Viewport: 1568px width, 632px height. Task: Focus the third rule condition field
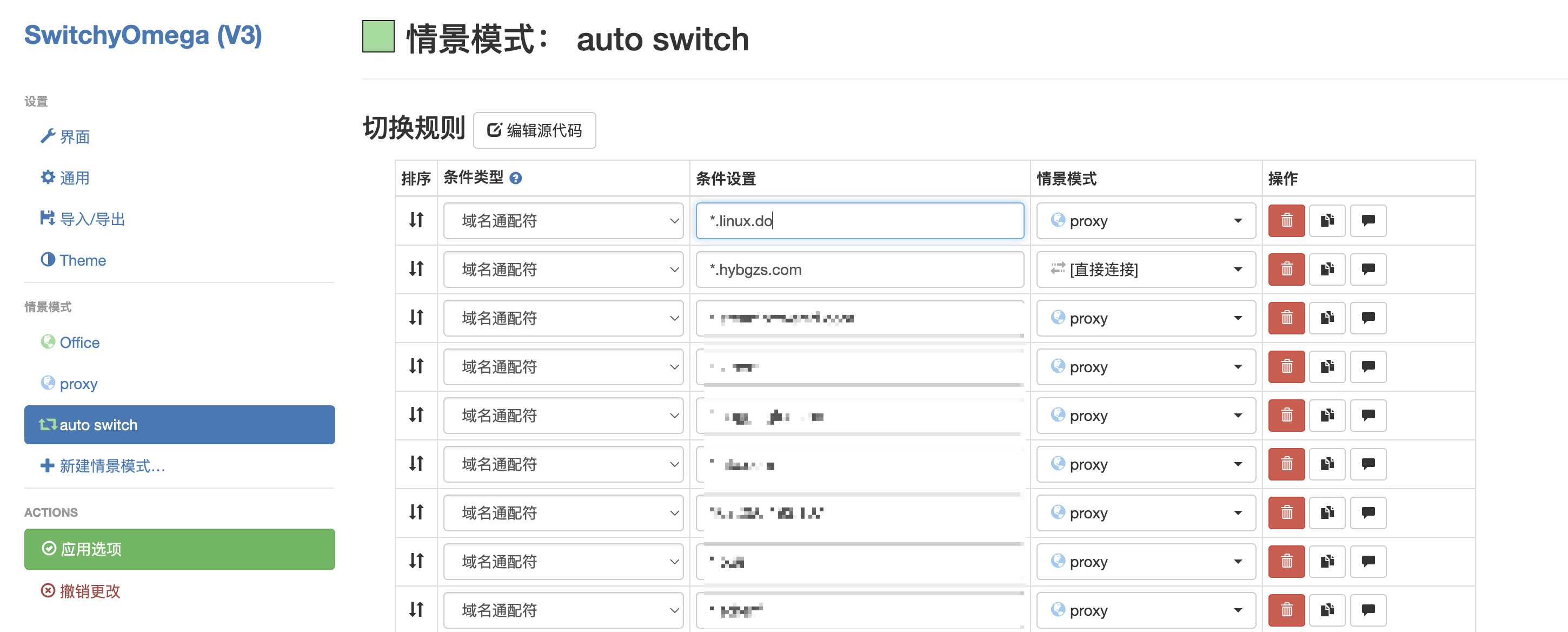point(860,318)
